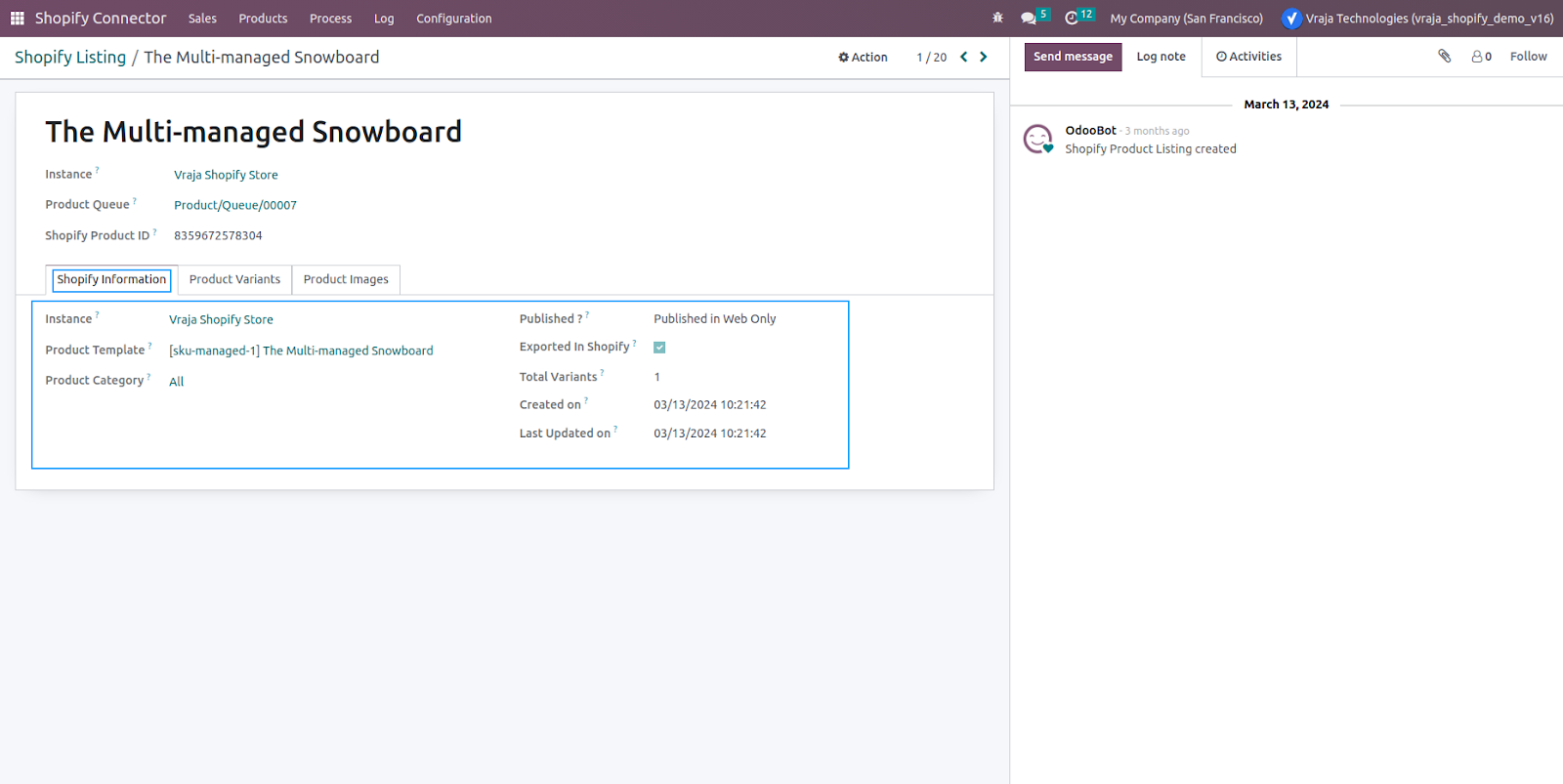The width and height of the screenshot is (1563, 784).
Task: Click help tooltip beside Product Template label
Action: [x=149, y=347]
